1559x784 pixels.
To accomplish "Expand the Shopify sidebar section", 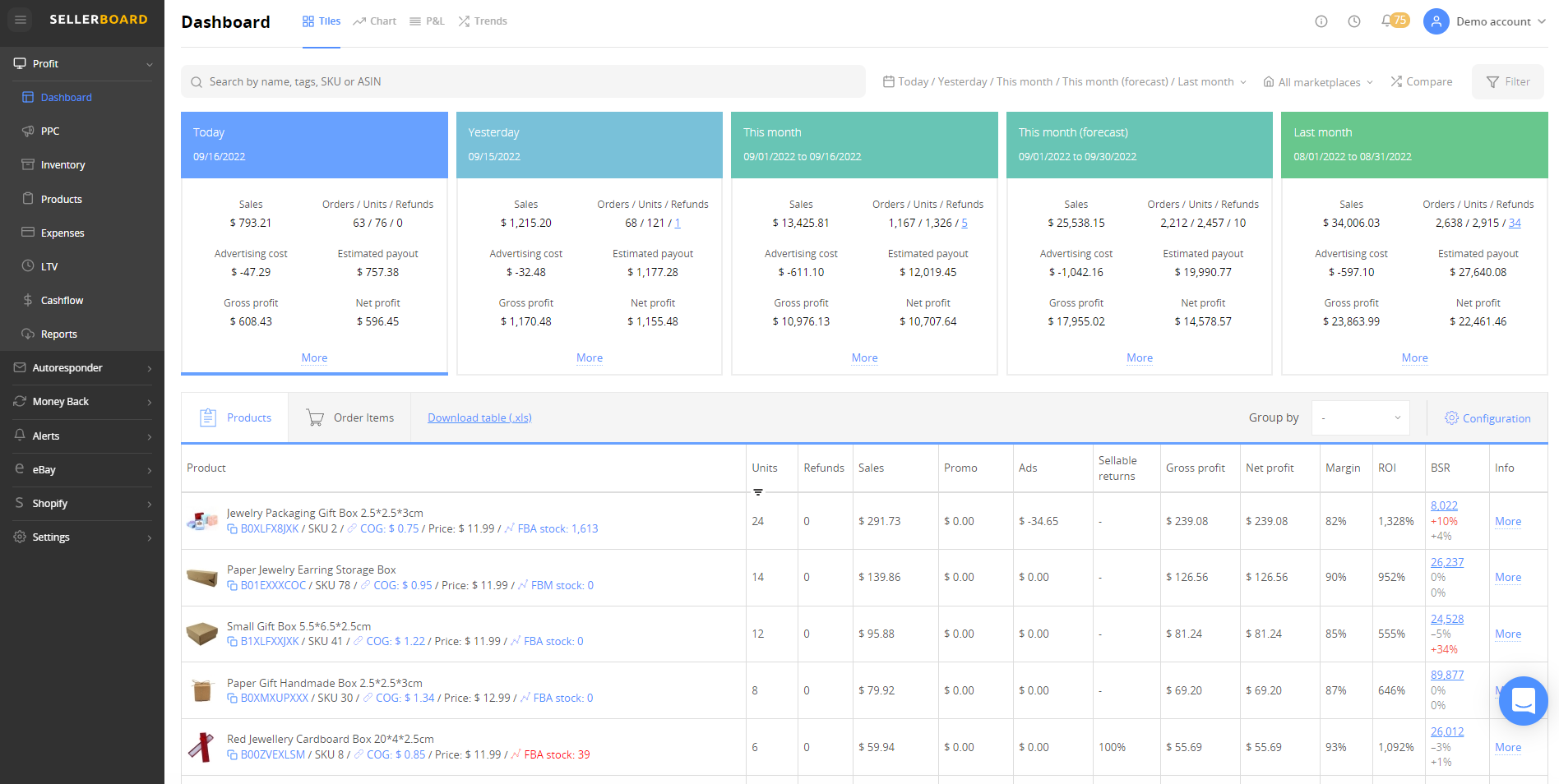I will (149, 504).
